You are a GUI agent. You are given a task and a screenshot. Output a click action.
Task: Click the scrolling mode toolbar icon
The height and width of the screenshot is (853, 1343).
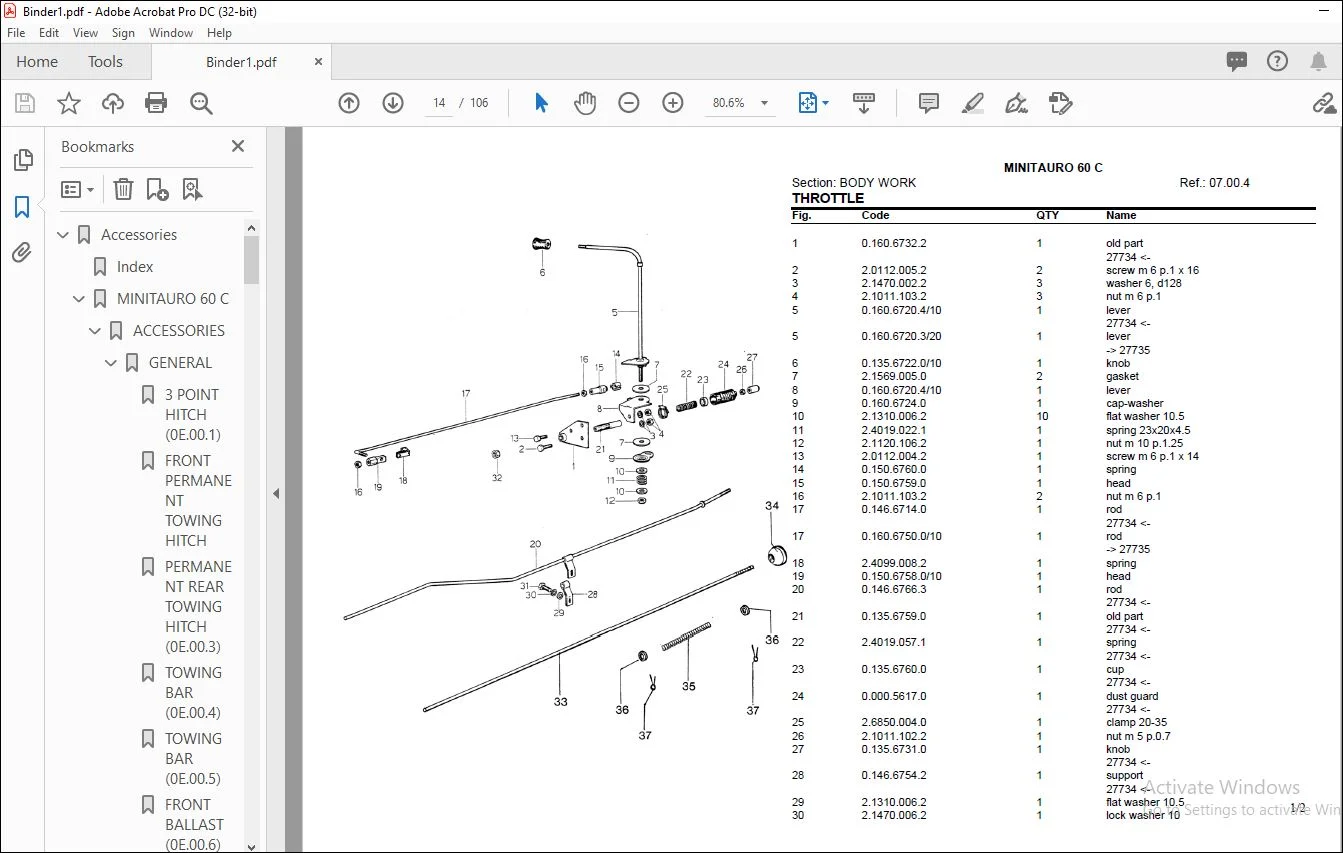[x=864, y=103]
